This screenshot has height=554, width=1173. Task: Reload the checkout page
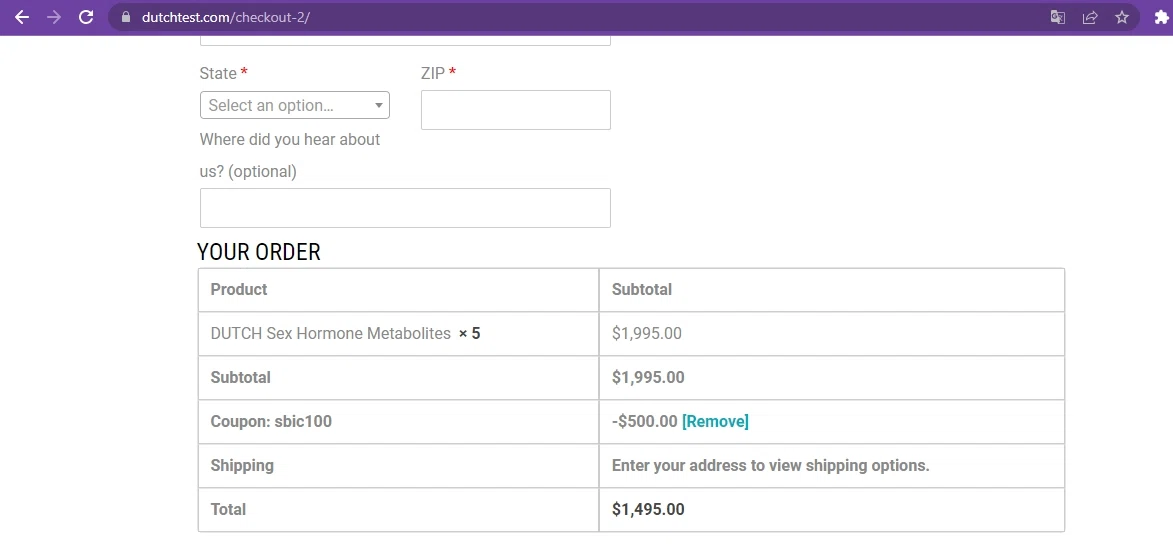coord(86,17)
